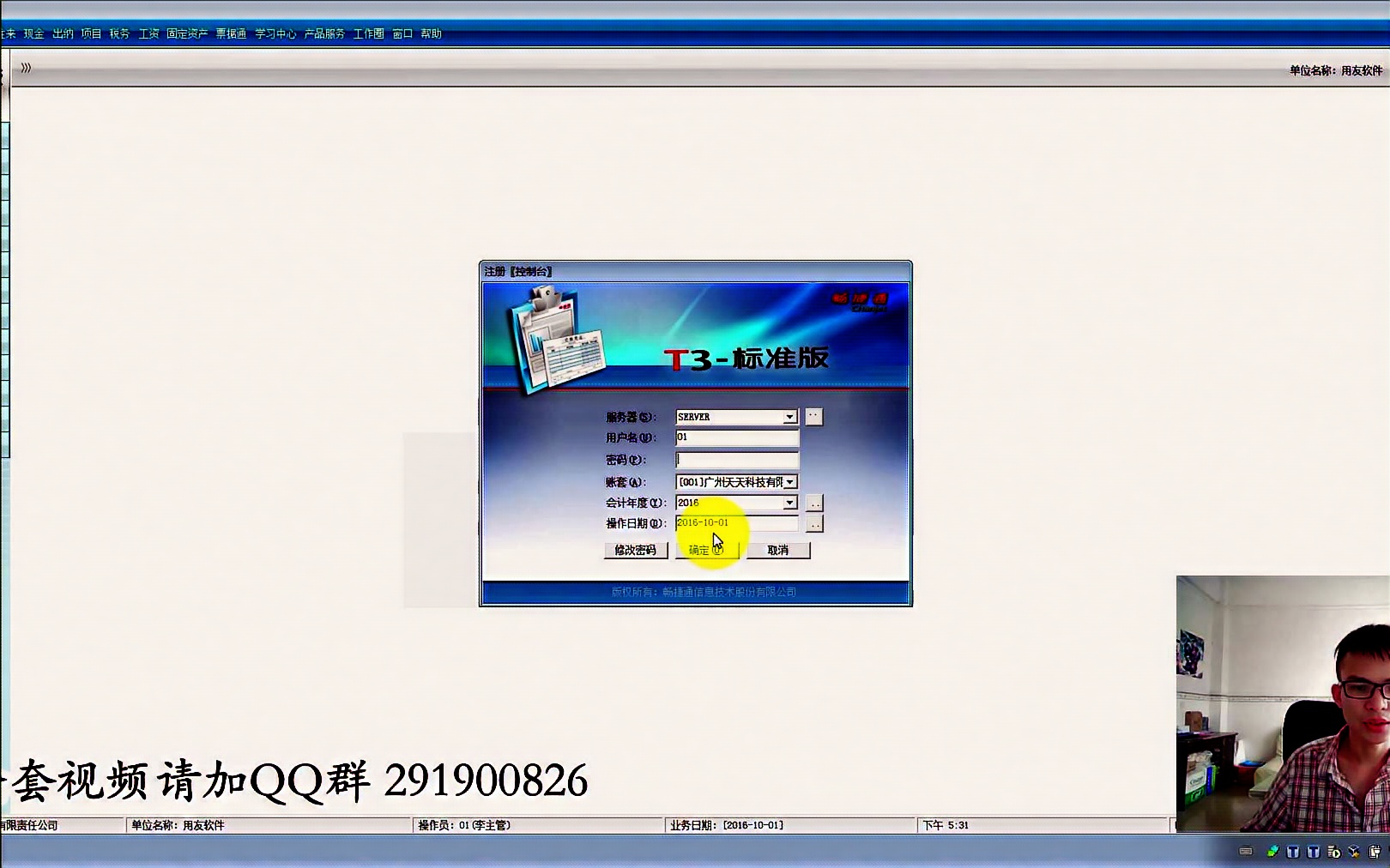Click the first T tray icon
Image resolution: width=1390 pixels, height=868 pixels.
click(1293, 852)
